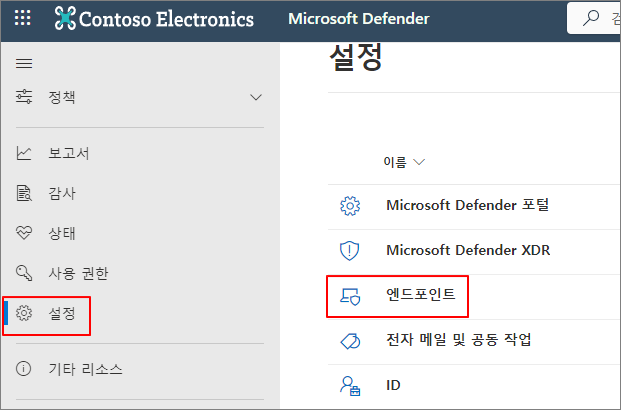
Task: Click the 설정 gear icon in sidebar
Action: coord(24,313)
